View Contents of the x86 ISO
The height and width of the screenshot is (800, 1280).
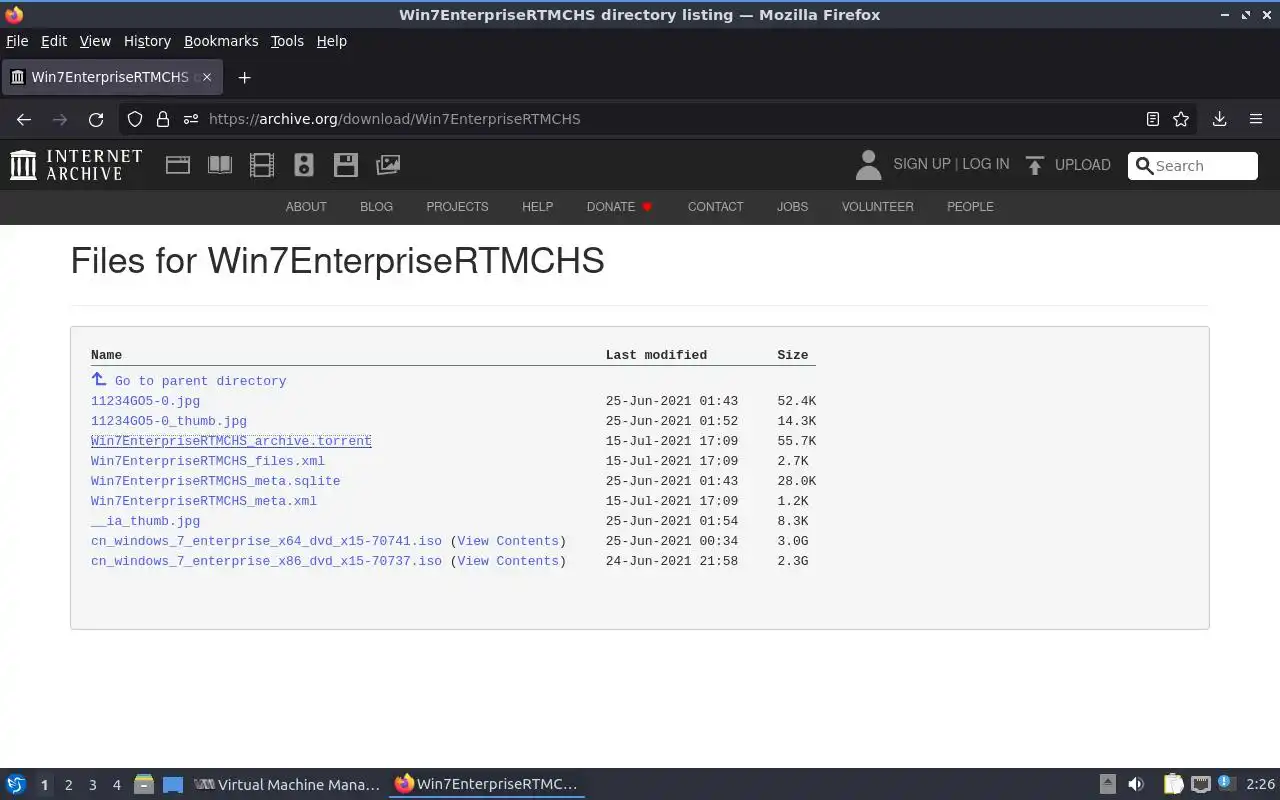pyautogui.click(x=508, y=561)
